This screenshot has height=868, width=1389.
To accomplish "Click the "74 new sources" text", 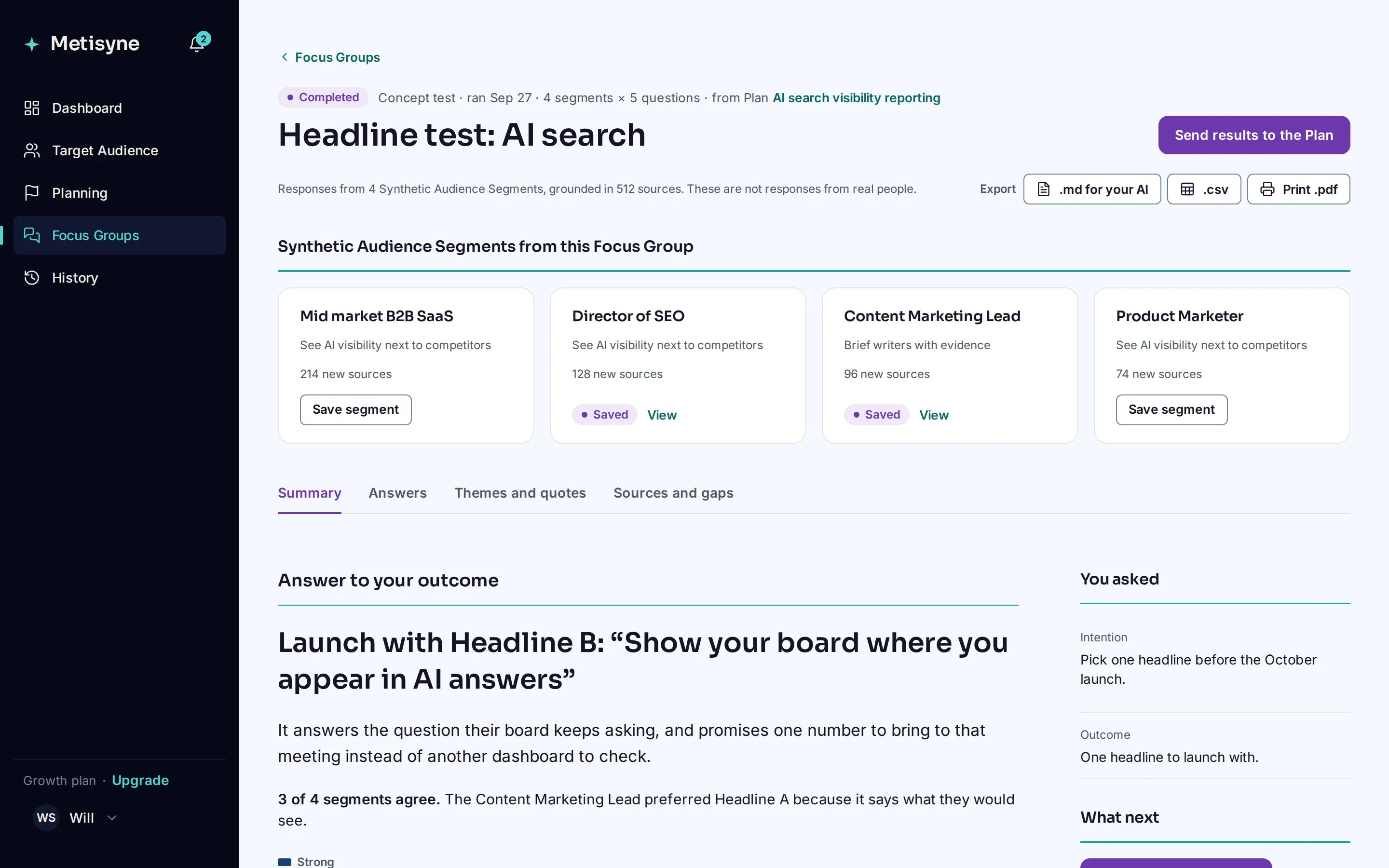I will (x=1159, y=374).
